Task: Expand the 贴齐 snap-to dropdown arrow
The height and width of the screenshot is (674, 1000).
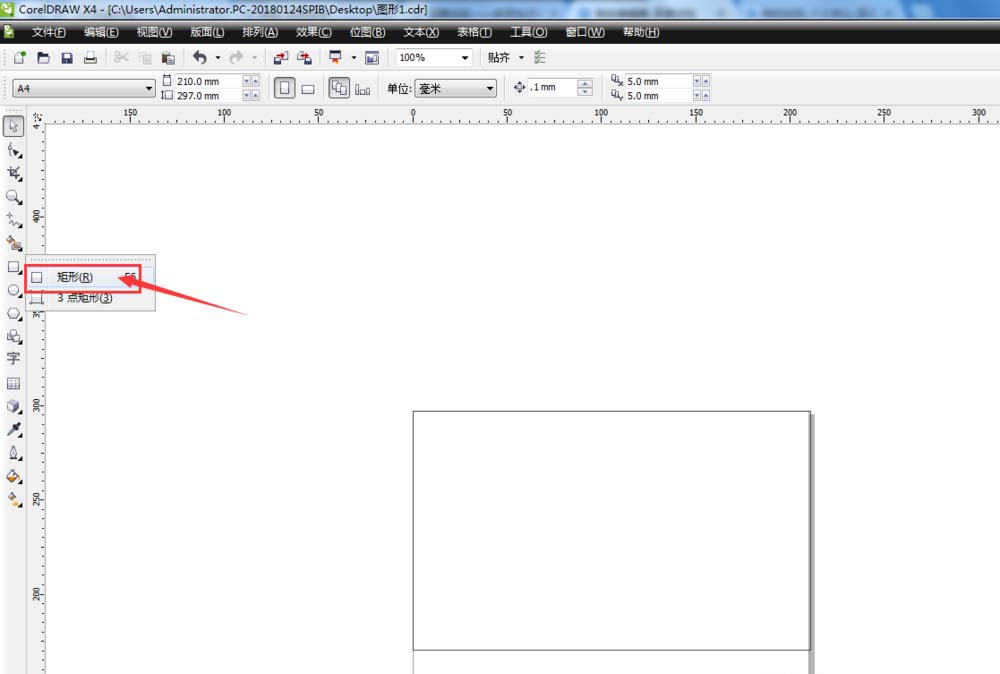Action: tap(522, 57)
